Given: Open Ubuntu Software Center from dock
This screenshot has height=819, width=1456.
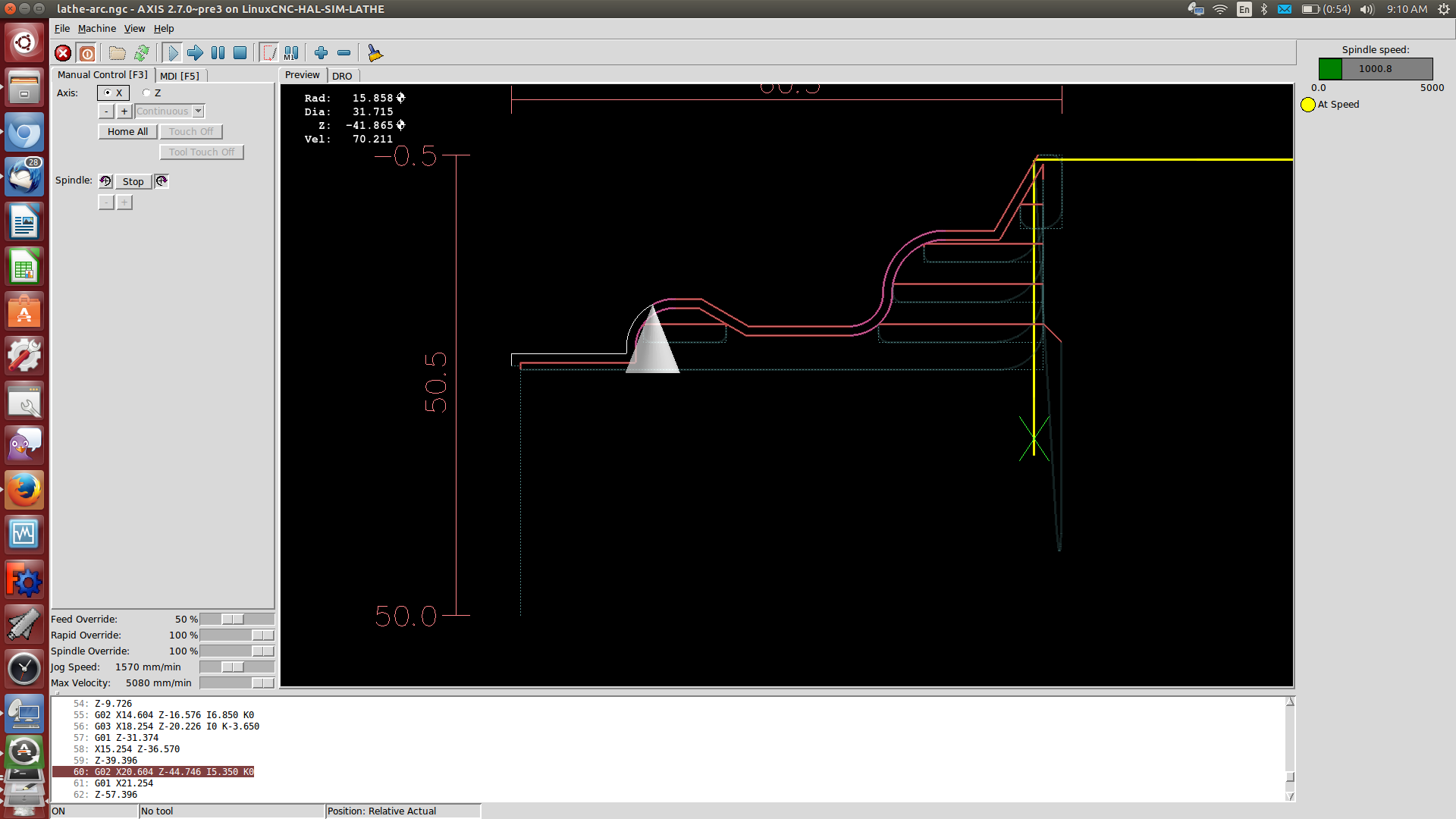Looking at the screenshot, I should 24,311.
